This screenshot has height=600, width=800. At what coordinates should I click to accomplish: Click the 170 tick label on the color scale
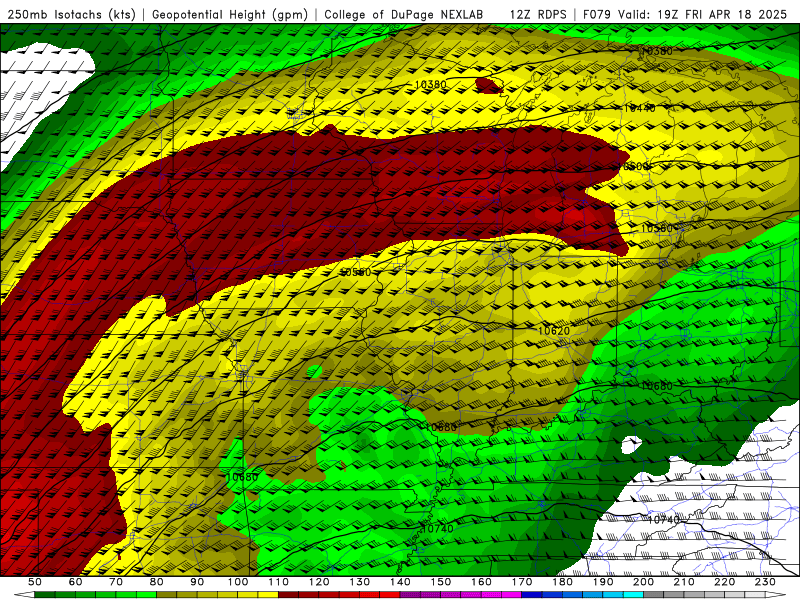(522, 582)
